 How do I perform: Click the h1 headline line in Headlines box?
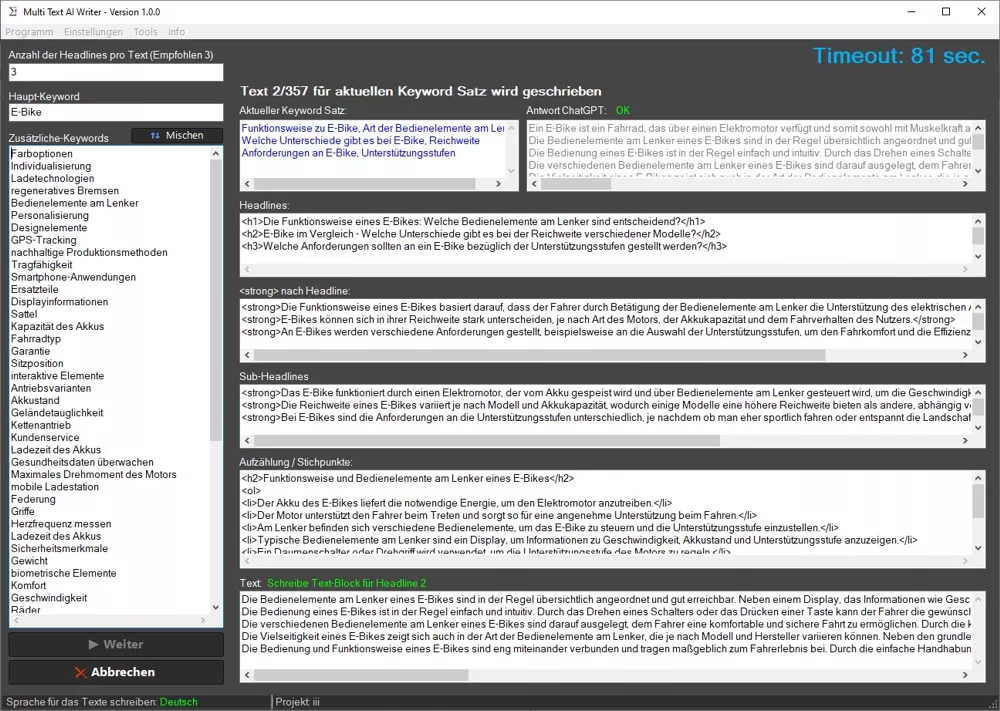pyautogui.click(x=474, y=222)
